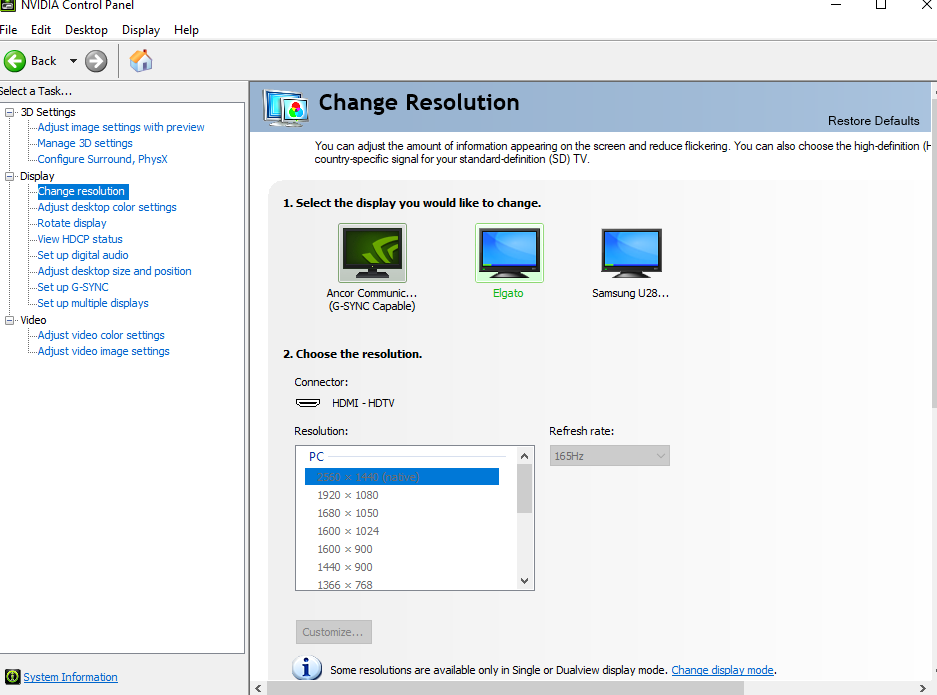Select the Ancor Communic G-SYNC display icon

[x=372, y=253]
